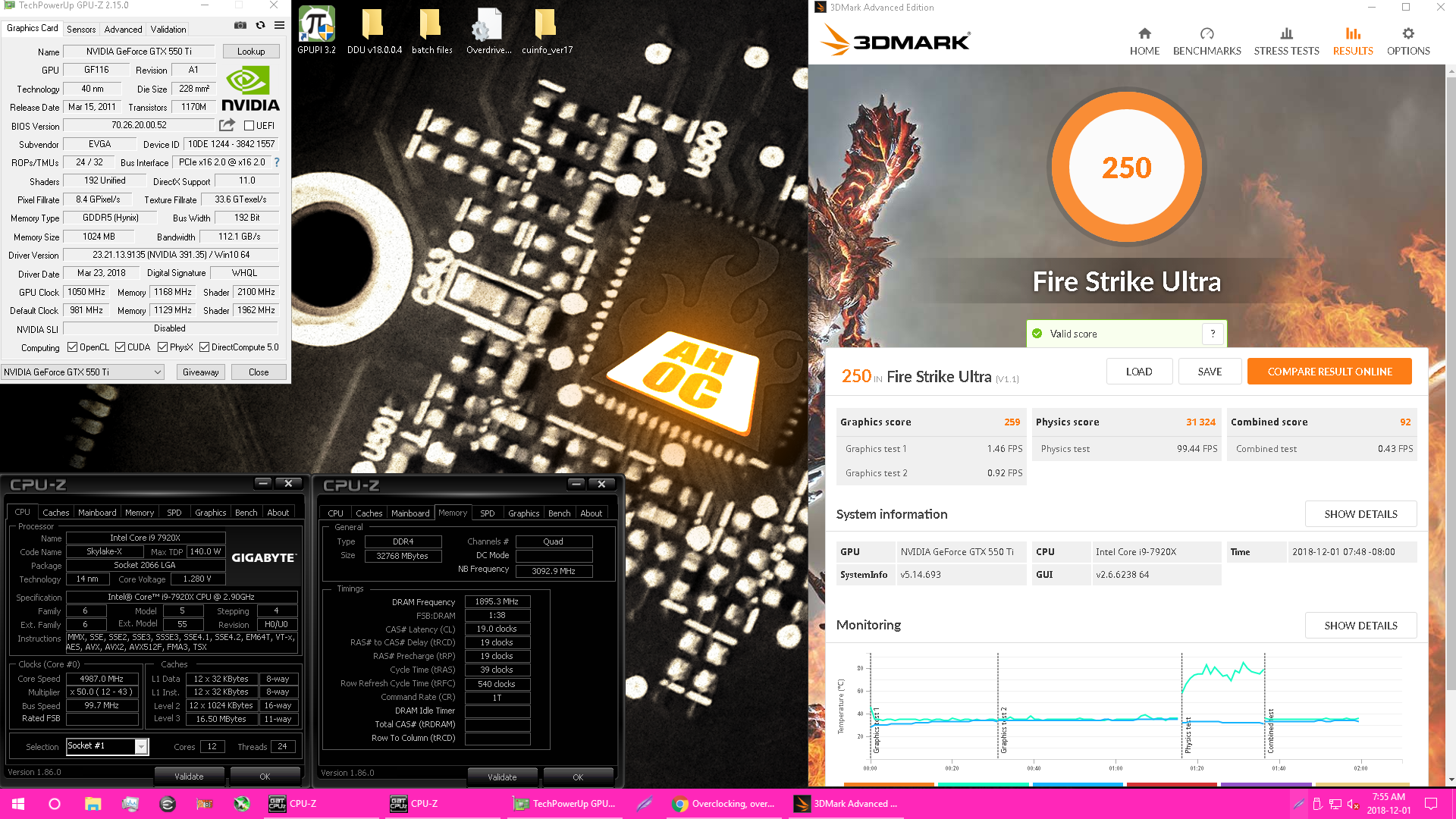Click the Combined test marker in monitoring chart
The height and width of the screenshot is (819, 1456).
point(1270,730)
